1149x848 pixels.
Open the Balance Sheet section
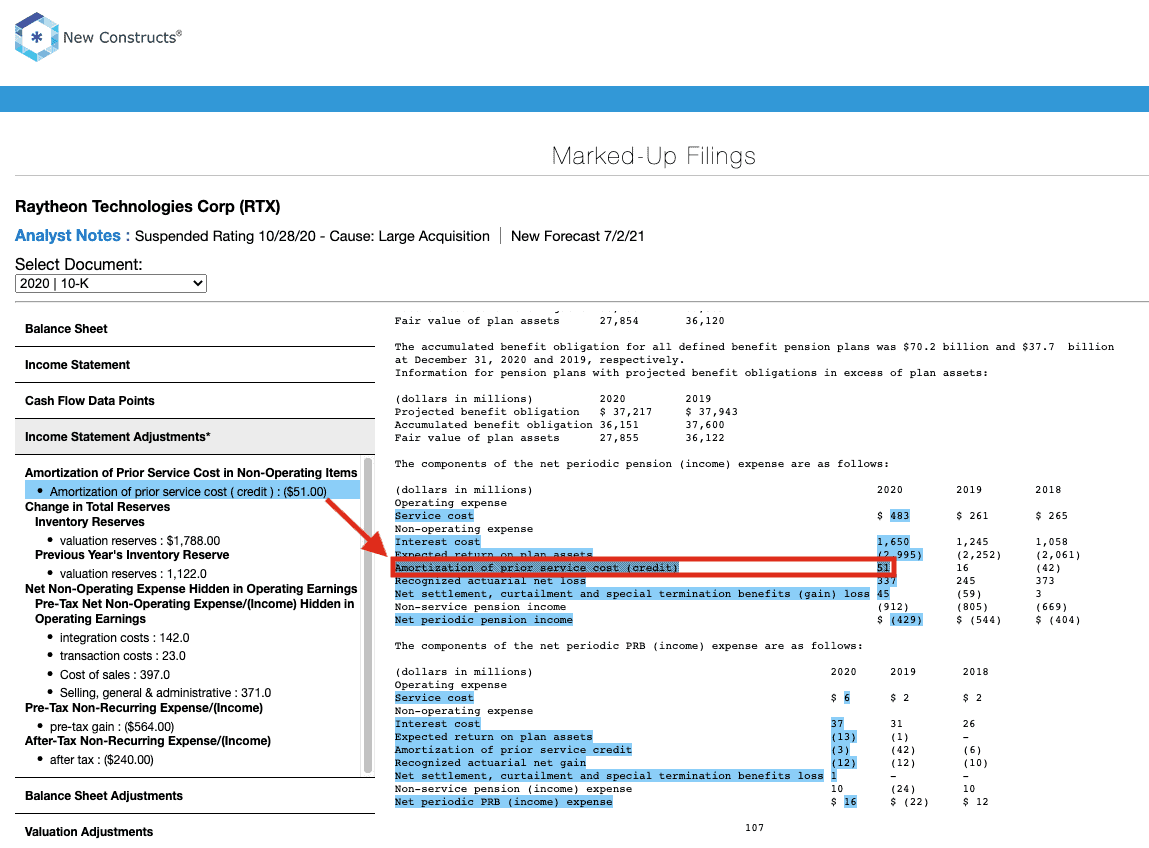click(195, 329)
